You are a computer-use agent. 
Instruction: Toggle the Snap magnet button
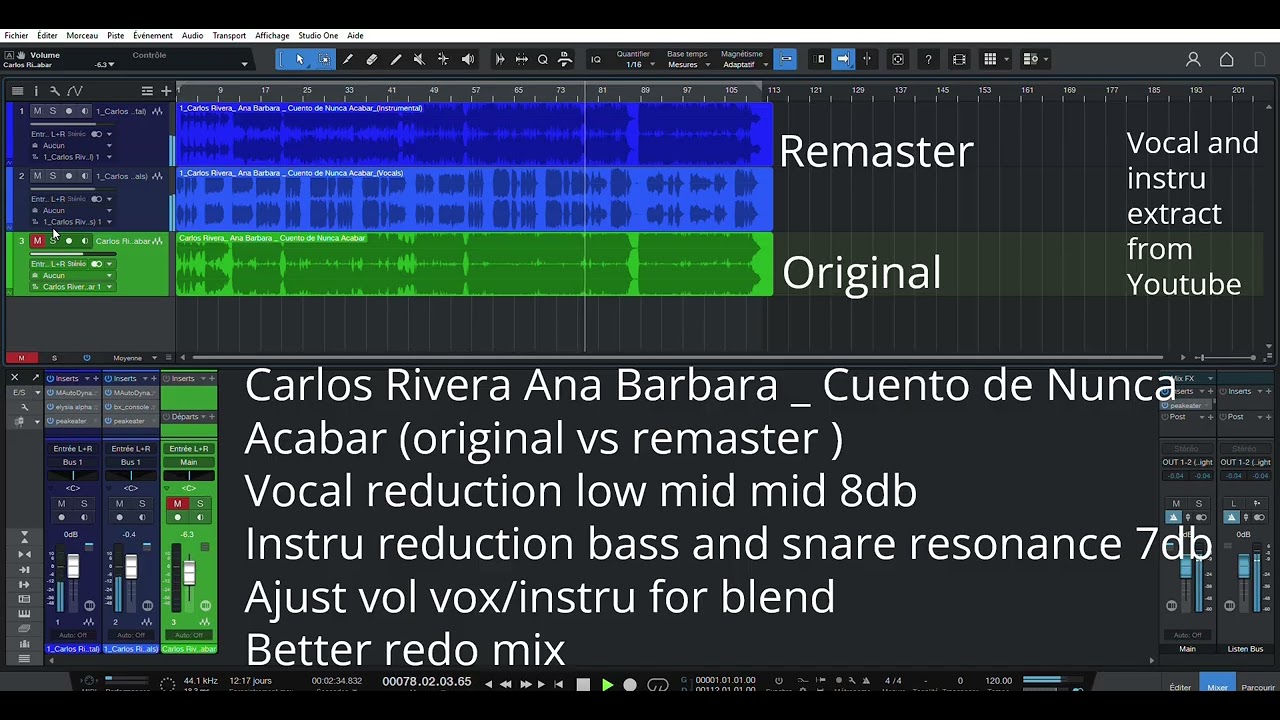pyautogui.click(x=786, y=59)
